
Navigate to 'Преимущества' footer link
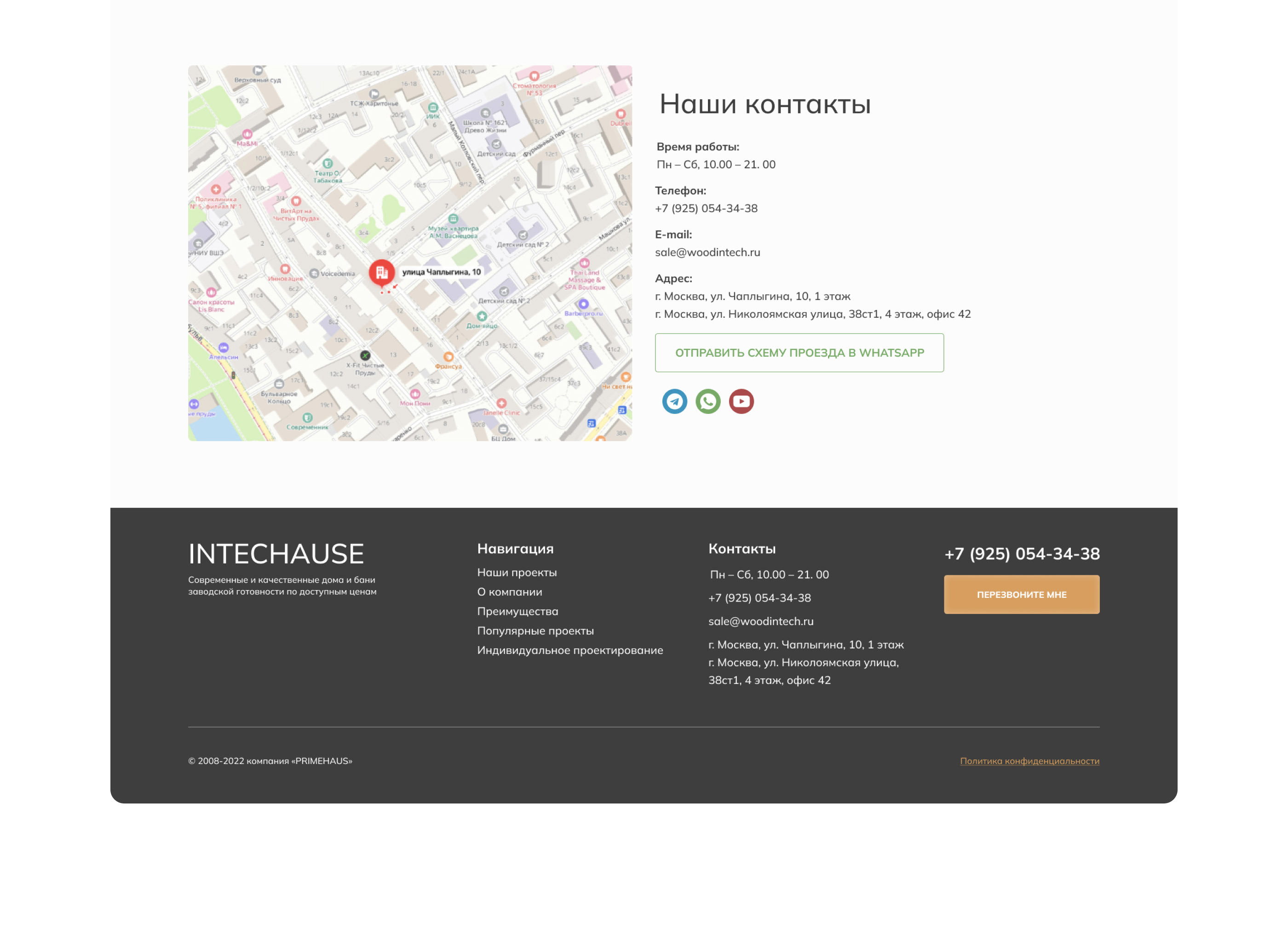point(517,611)
